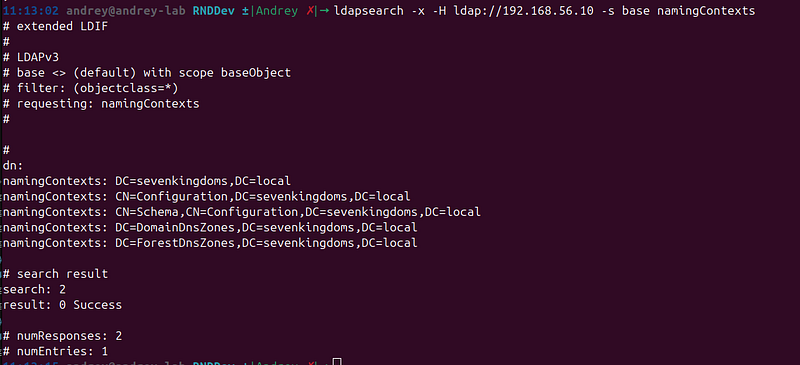The width and height of the screenshot is (800, 365).
Task: Click the DC=DomainDnsZones naming context line
Action: point(210,227)
